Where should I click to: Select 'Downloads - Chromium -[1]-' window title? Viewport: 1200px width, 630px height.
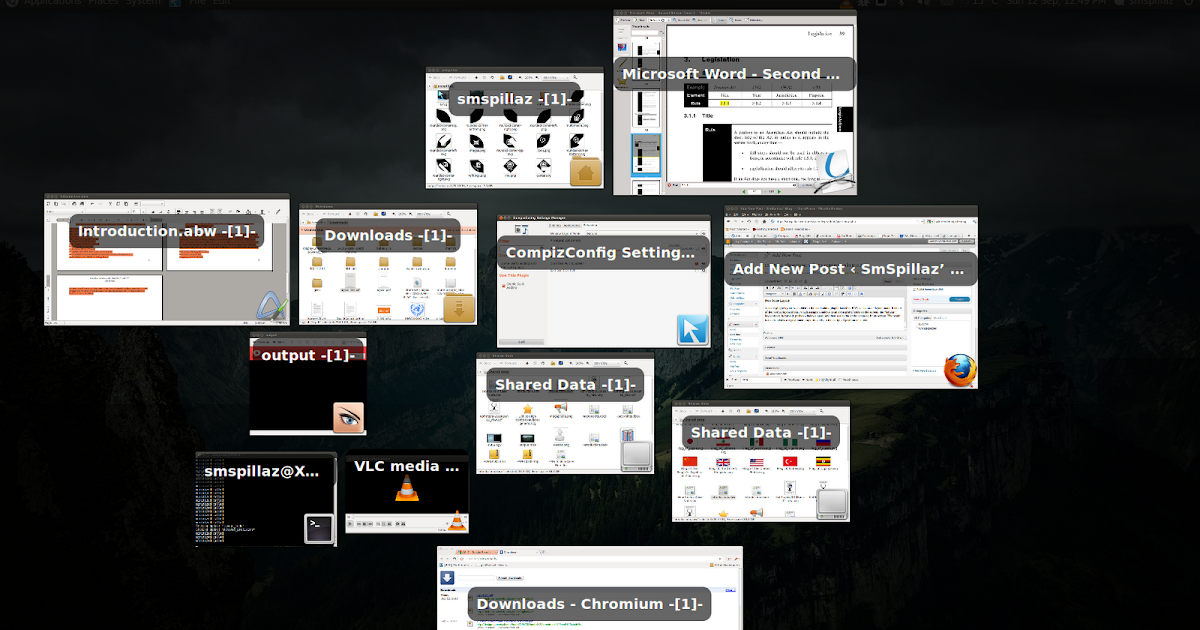pos(590,603)
